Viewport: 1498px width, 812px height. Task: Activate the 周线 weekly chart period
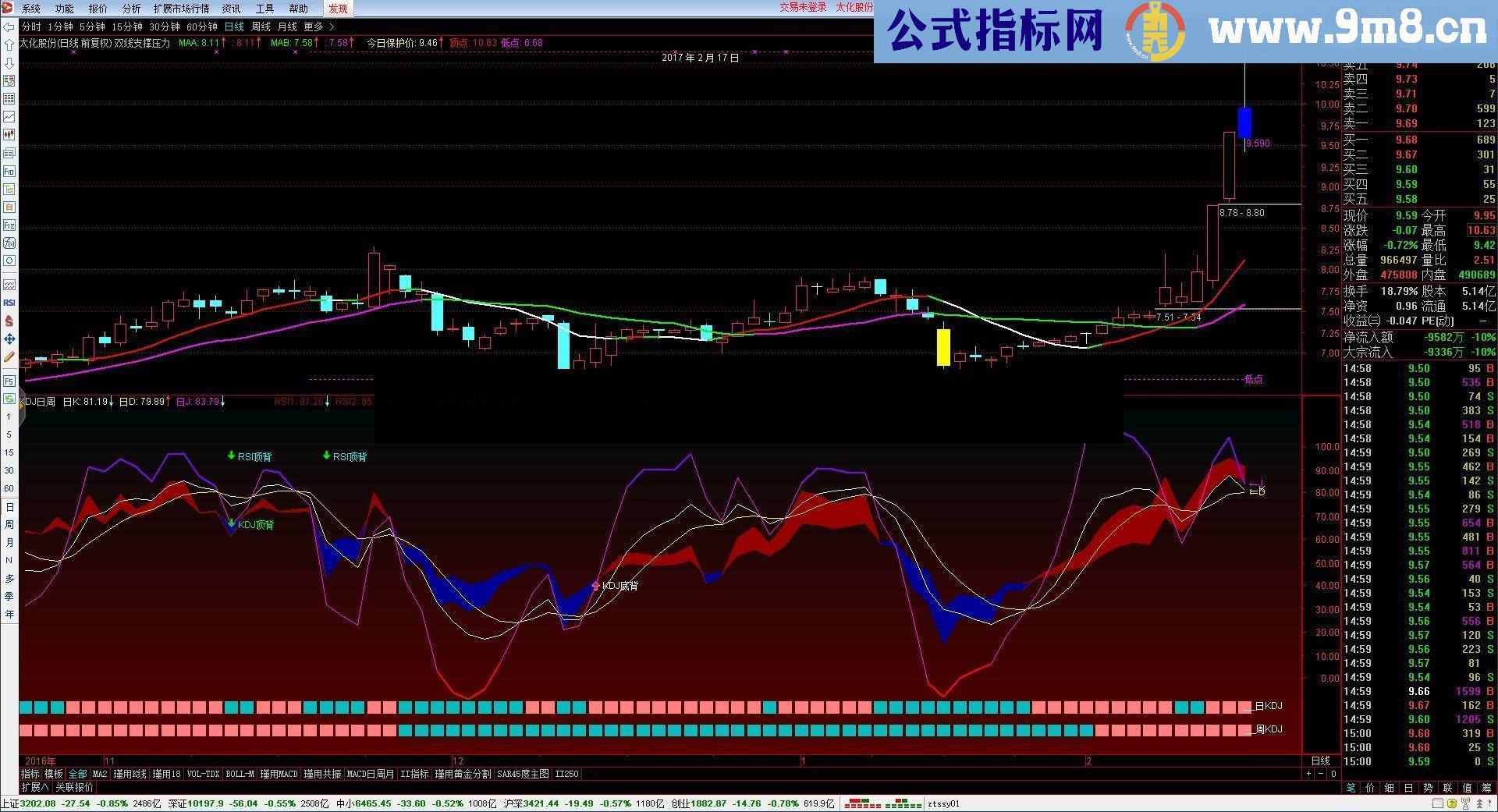click(261, 26)
